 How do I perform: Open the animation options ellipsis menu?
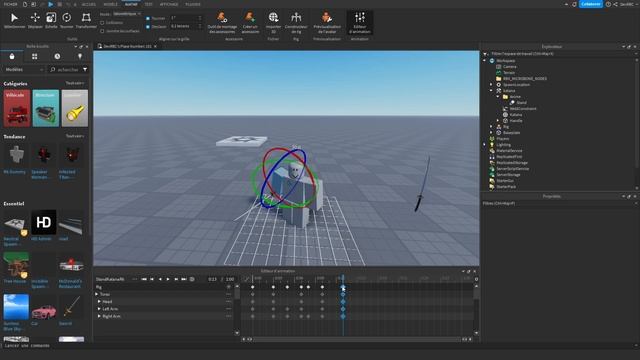pyautogui.click(x=134, y=279)
